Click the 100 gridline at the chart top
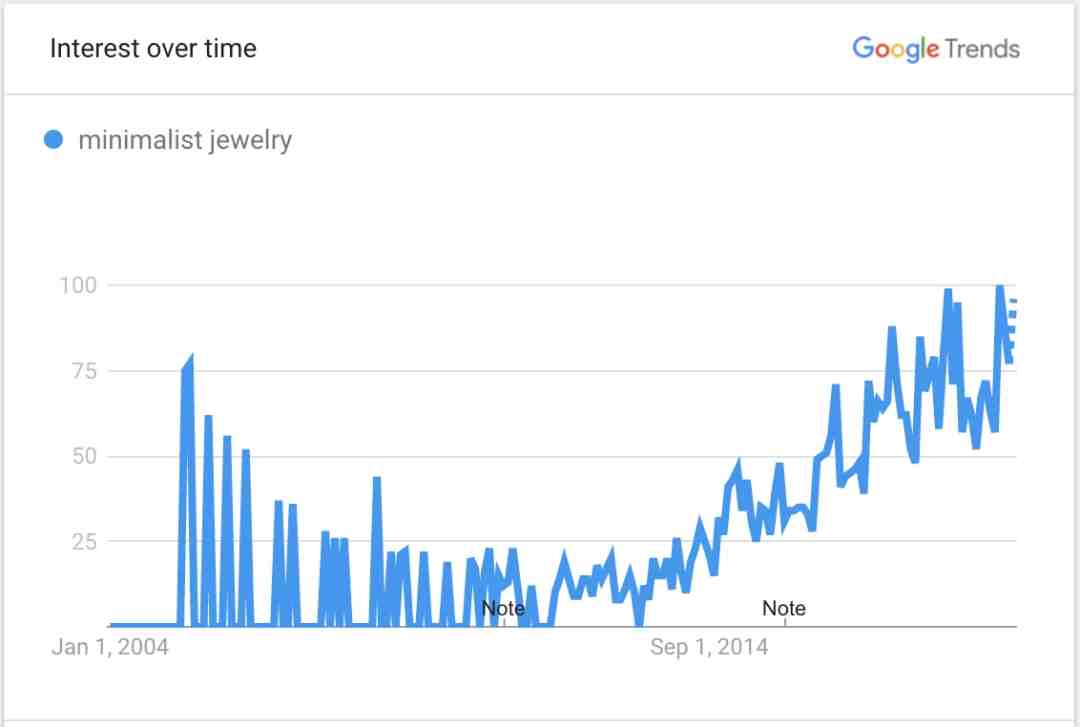1080x727 pixels. [x=561, y=285]
